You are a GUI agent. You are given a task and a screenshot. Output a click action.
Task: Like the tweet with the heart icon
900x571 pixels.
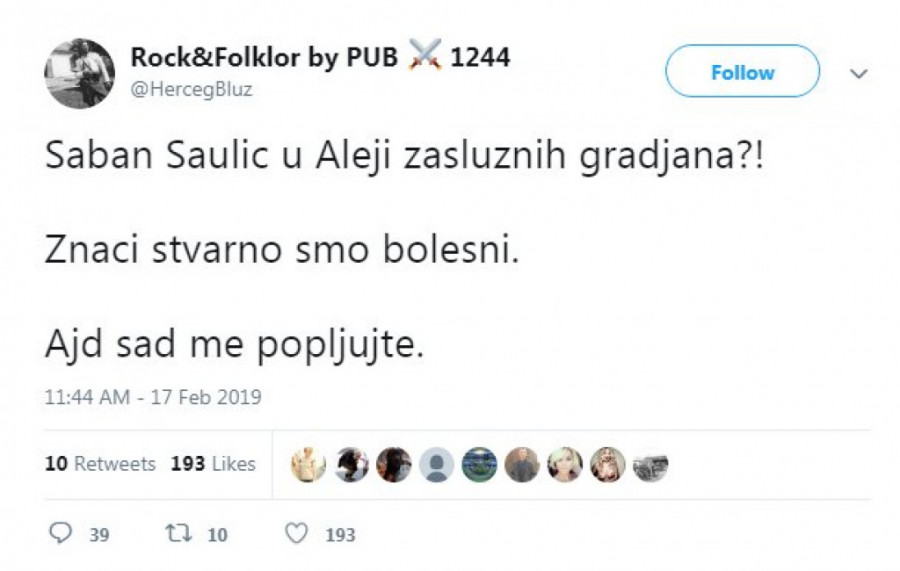(297, 534)
